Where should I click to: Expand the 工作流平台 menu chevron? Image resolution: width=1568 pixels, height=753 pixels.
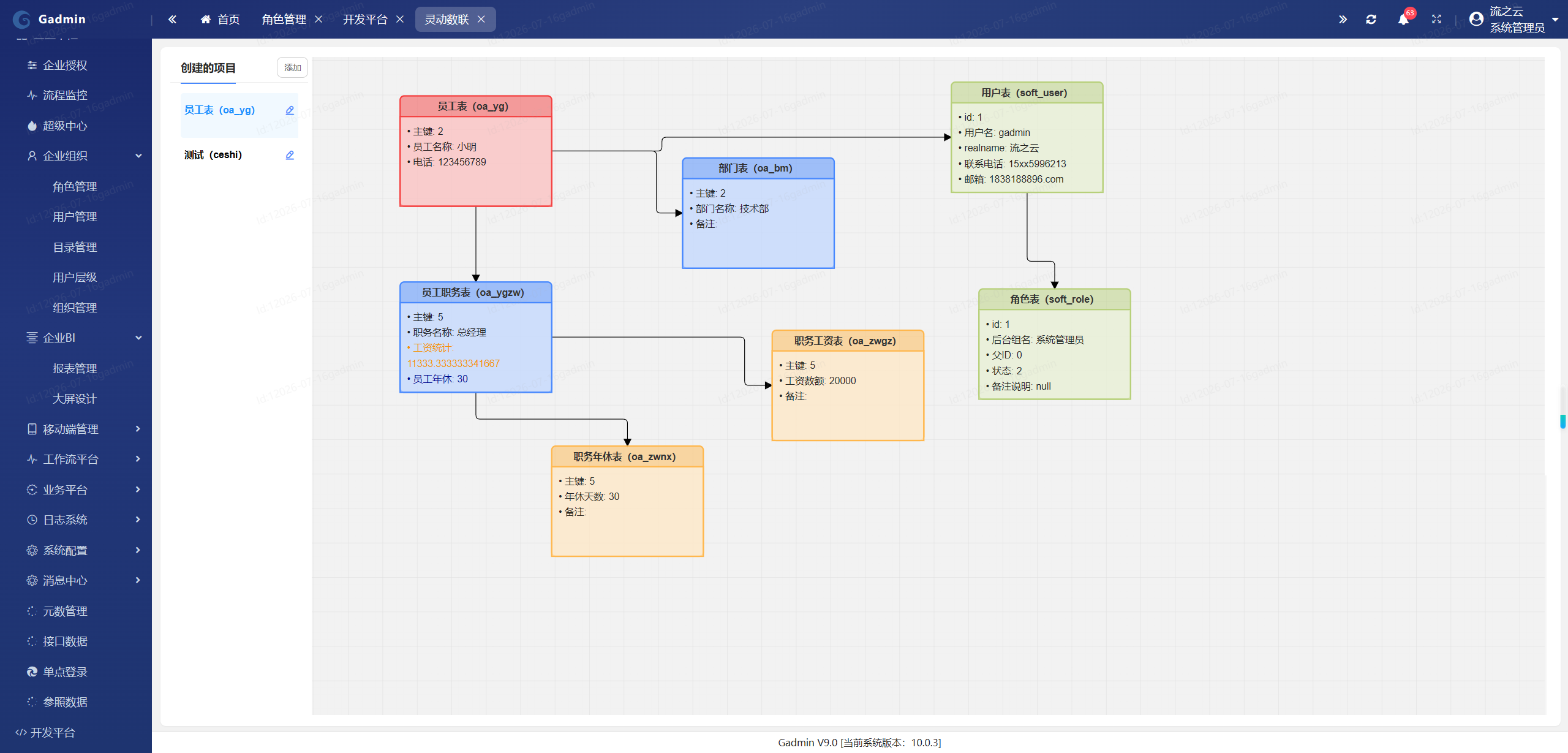pyautogui.click(x=138, y=459)
